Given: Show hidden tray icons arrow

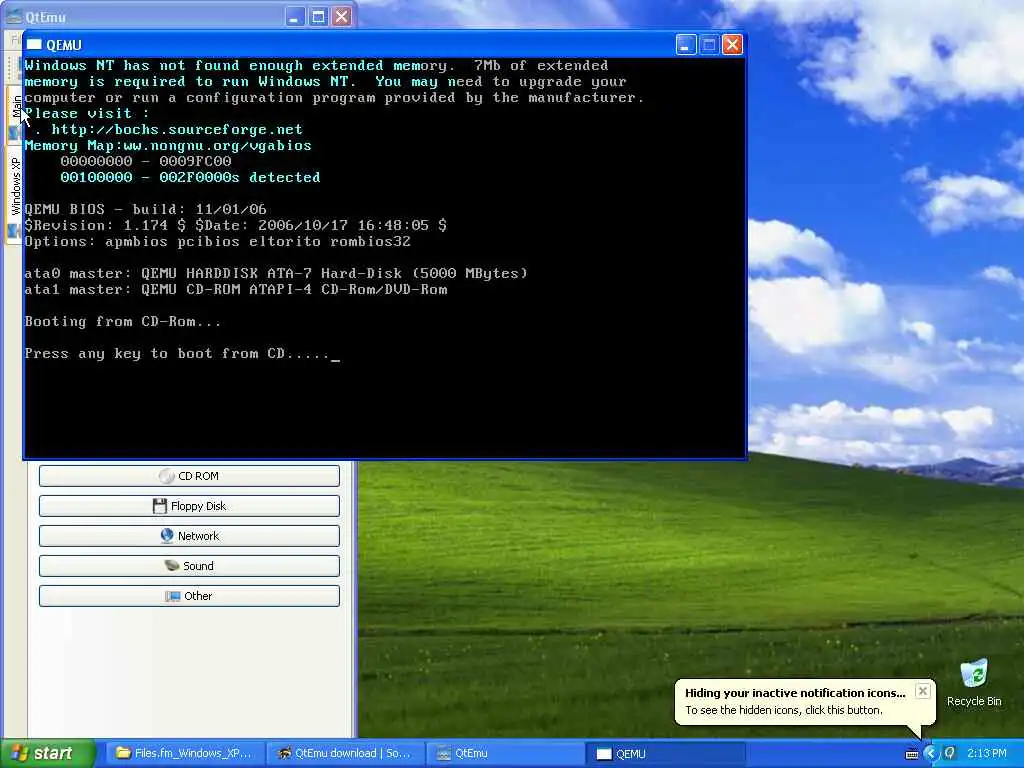Looking at the screenshot, I should [930, 754].
